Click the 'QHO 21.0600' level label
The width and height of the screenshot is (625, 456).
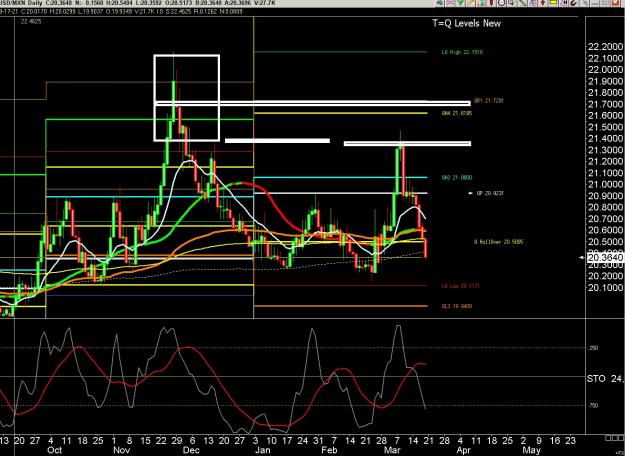pos(457,178)
